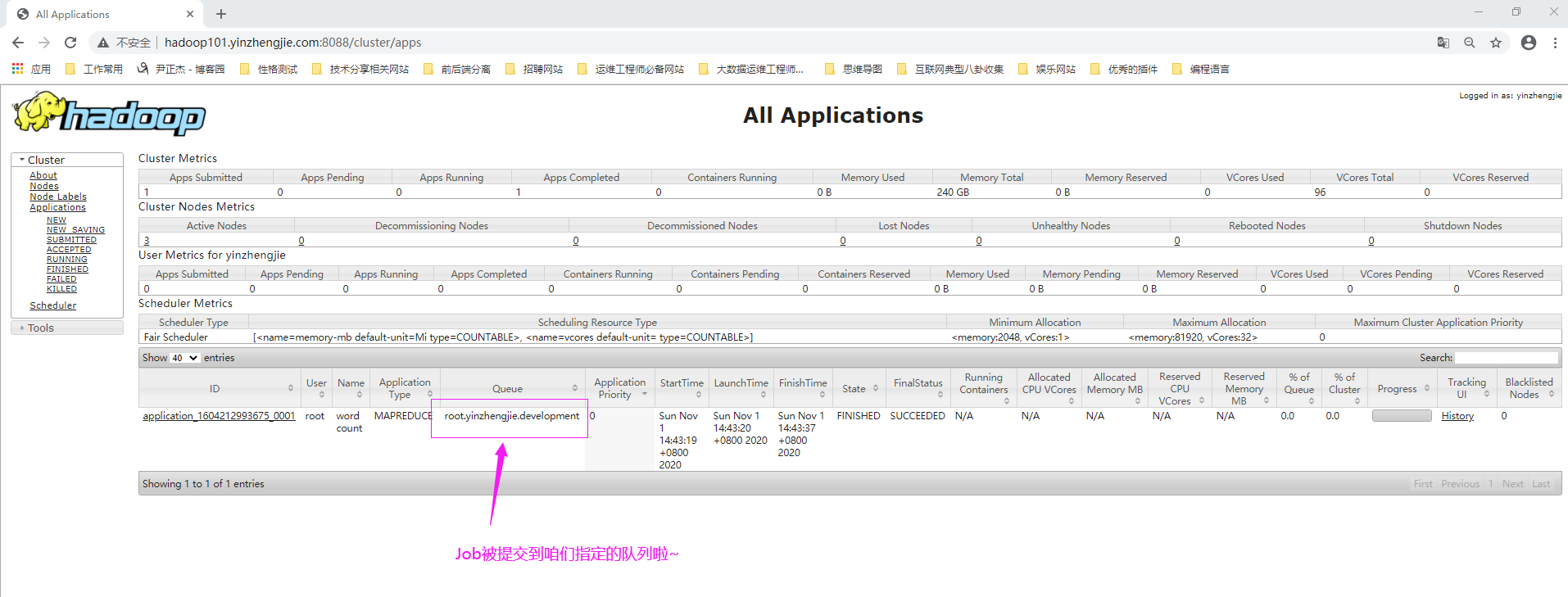This screenshot has width=1568, height=597.
Task: Open the 大数据运维工程师 bookmark folder
Action: [751, 69]
